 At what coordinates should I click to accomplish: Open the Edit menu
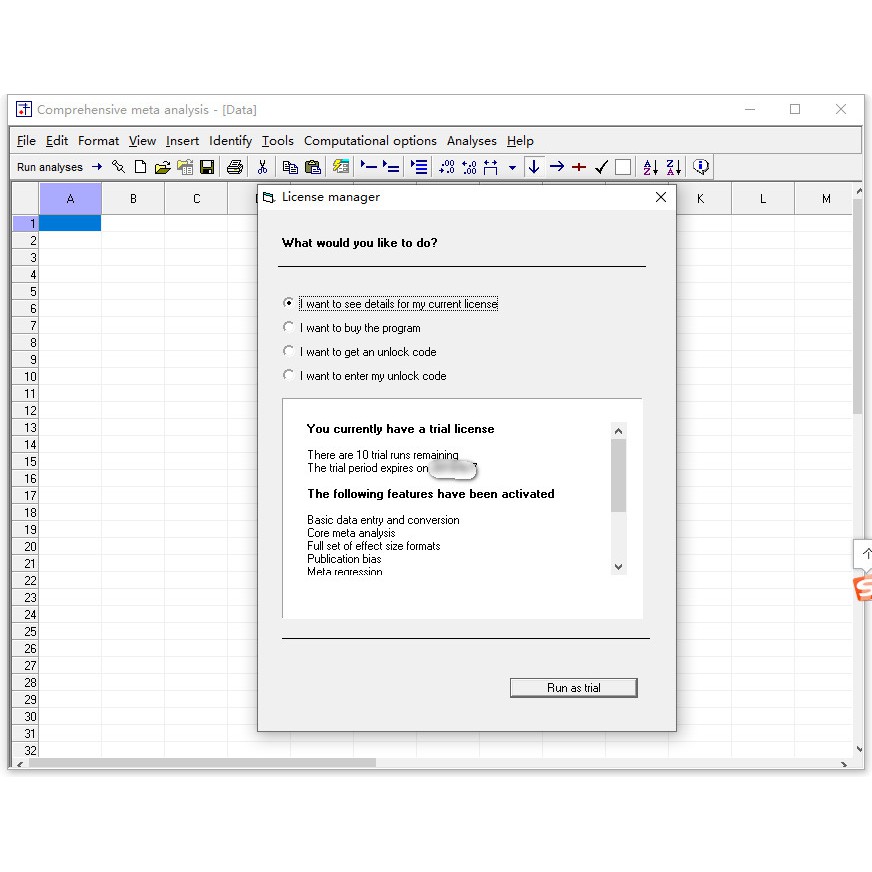57,141
